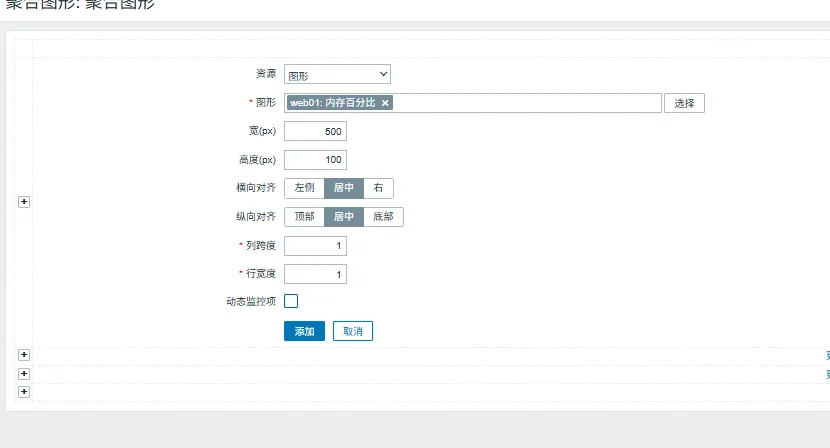The image size is (830, 448).
Task: Click the middle of three bottom plus icons
Action: point(24,374)
